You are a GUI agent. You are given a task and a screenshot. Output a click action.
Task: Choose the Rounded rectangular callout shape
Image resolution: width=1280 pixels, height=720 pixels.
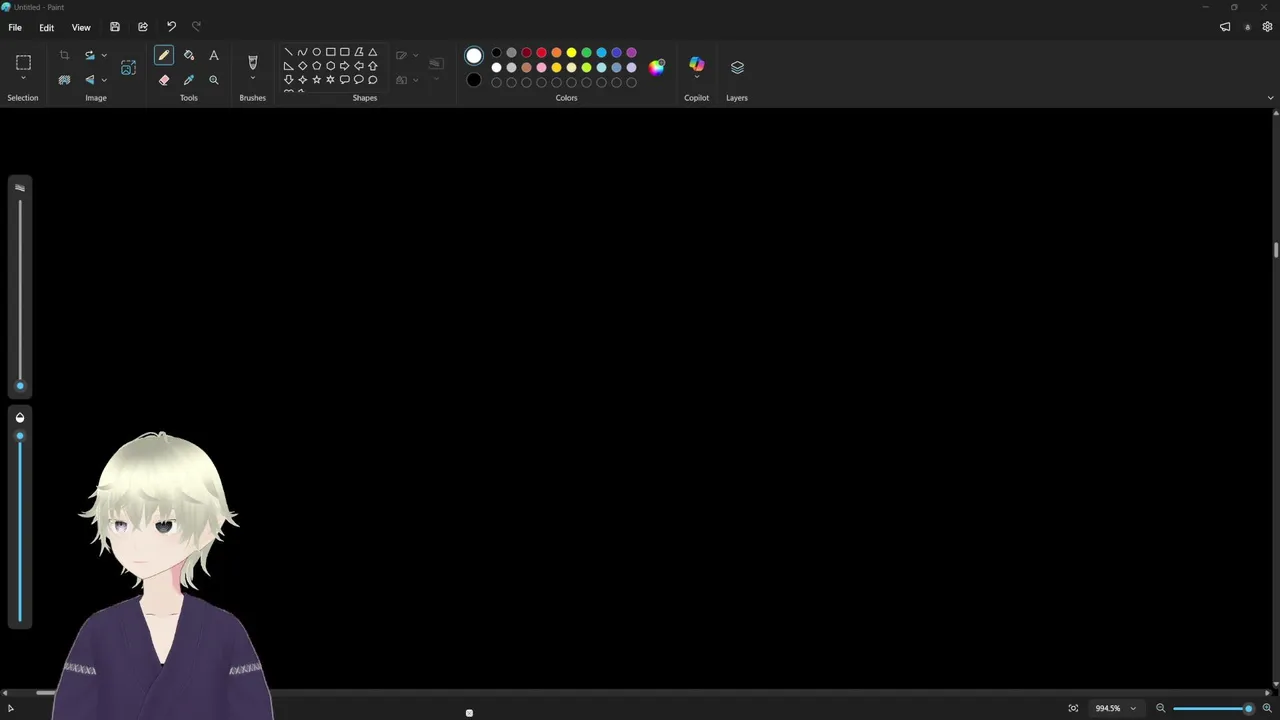[x=344, y=80]
